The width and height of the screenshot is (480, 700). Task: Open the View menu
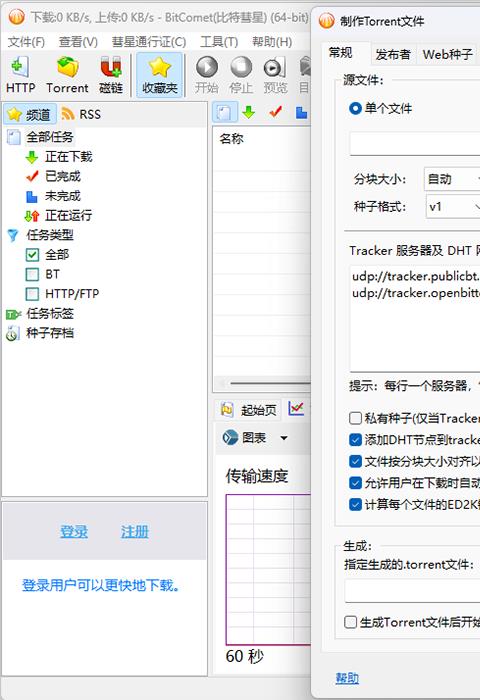pyautogui.click(x=78, y=42)
